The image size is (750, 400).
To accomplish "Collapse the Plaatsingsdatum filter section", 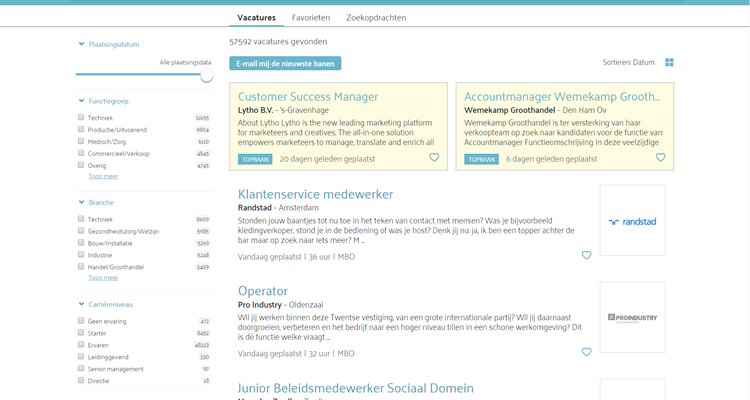I will click(x=81, y=44).
